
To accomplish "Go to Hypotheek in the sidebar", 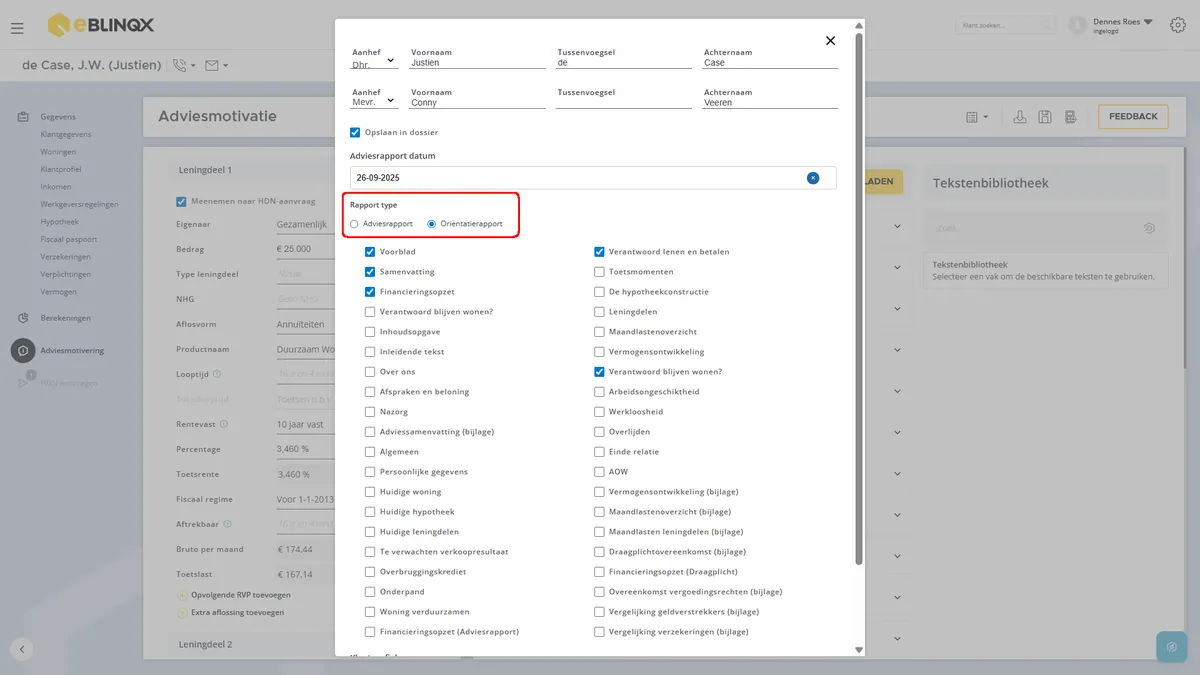I will point(59,222).
